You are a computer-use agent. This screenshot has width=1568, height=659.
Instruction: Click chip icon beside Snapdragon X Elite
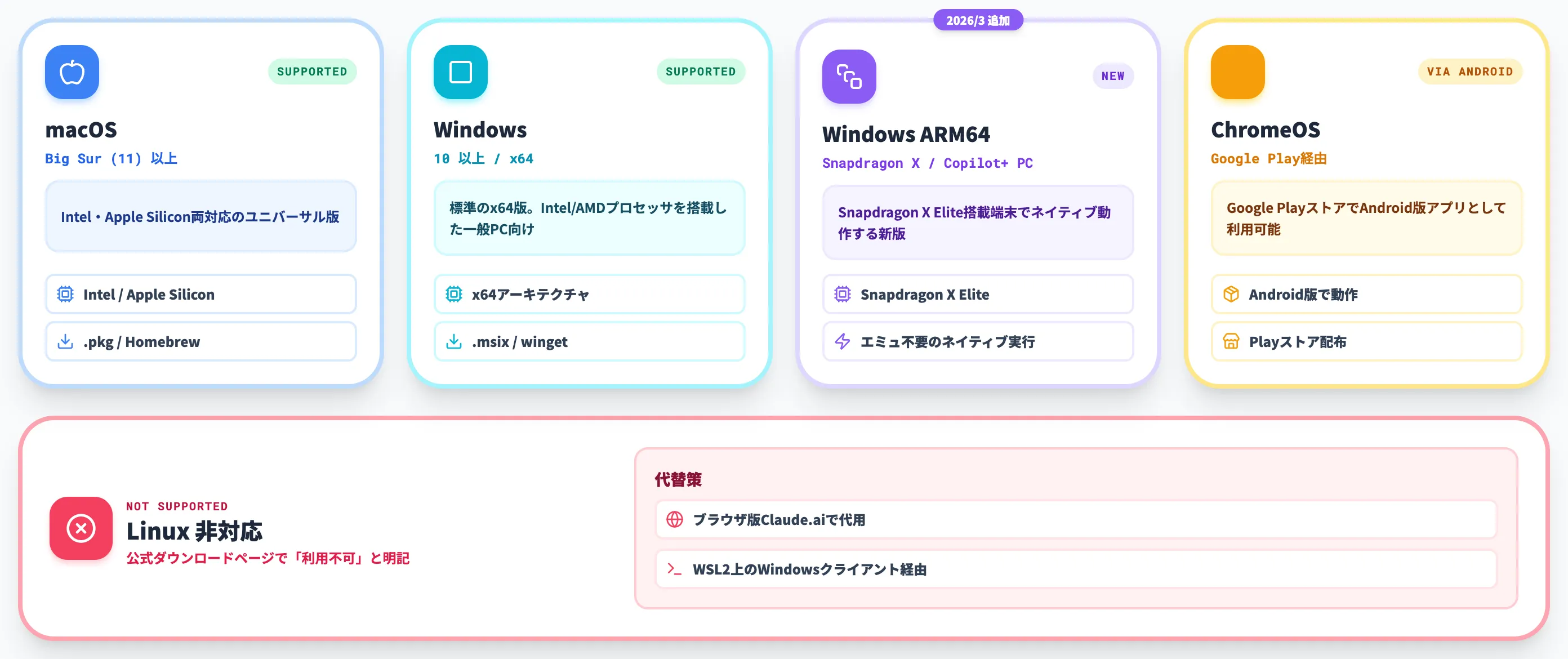[x=842, y=294]
